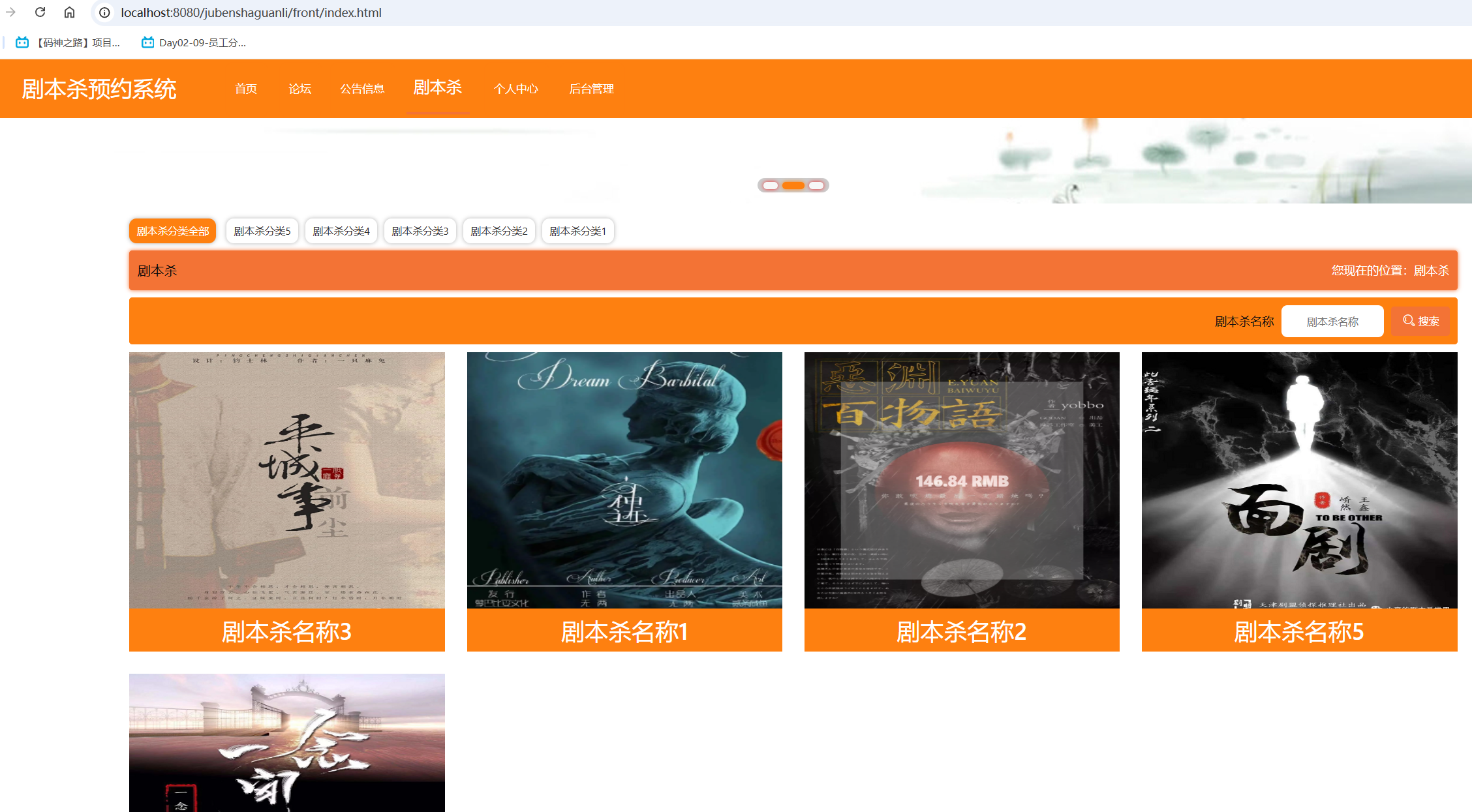Click the site info icon in address bar

pos(104,12)
